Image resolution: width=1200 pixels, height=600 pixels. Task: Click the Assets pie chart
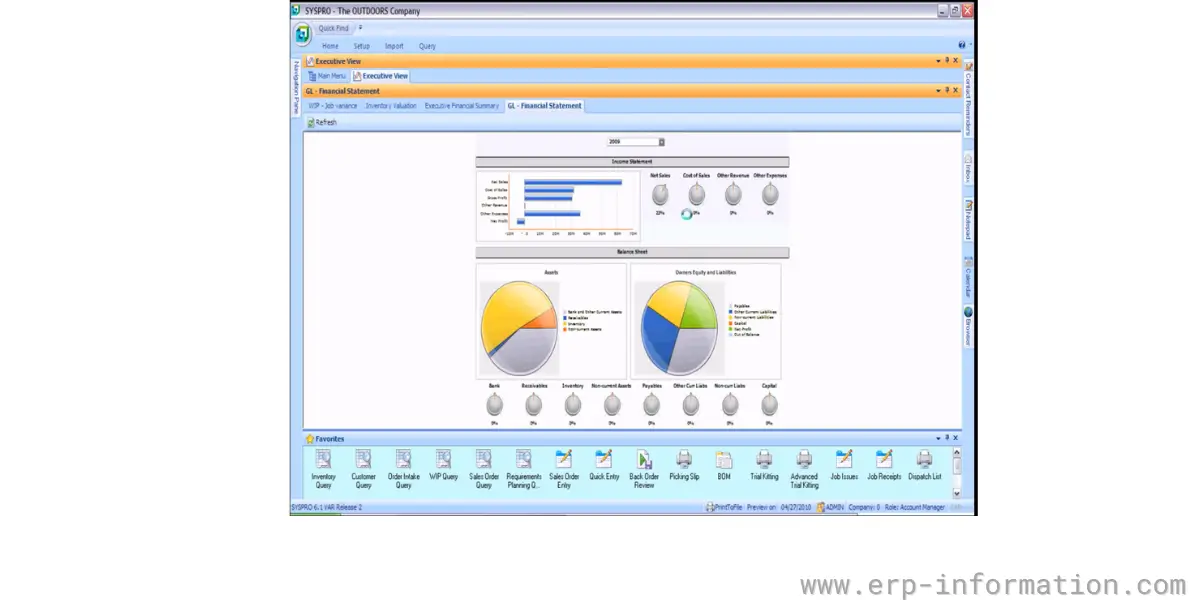[x=519, y=326]
